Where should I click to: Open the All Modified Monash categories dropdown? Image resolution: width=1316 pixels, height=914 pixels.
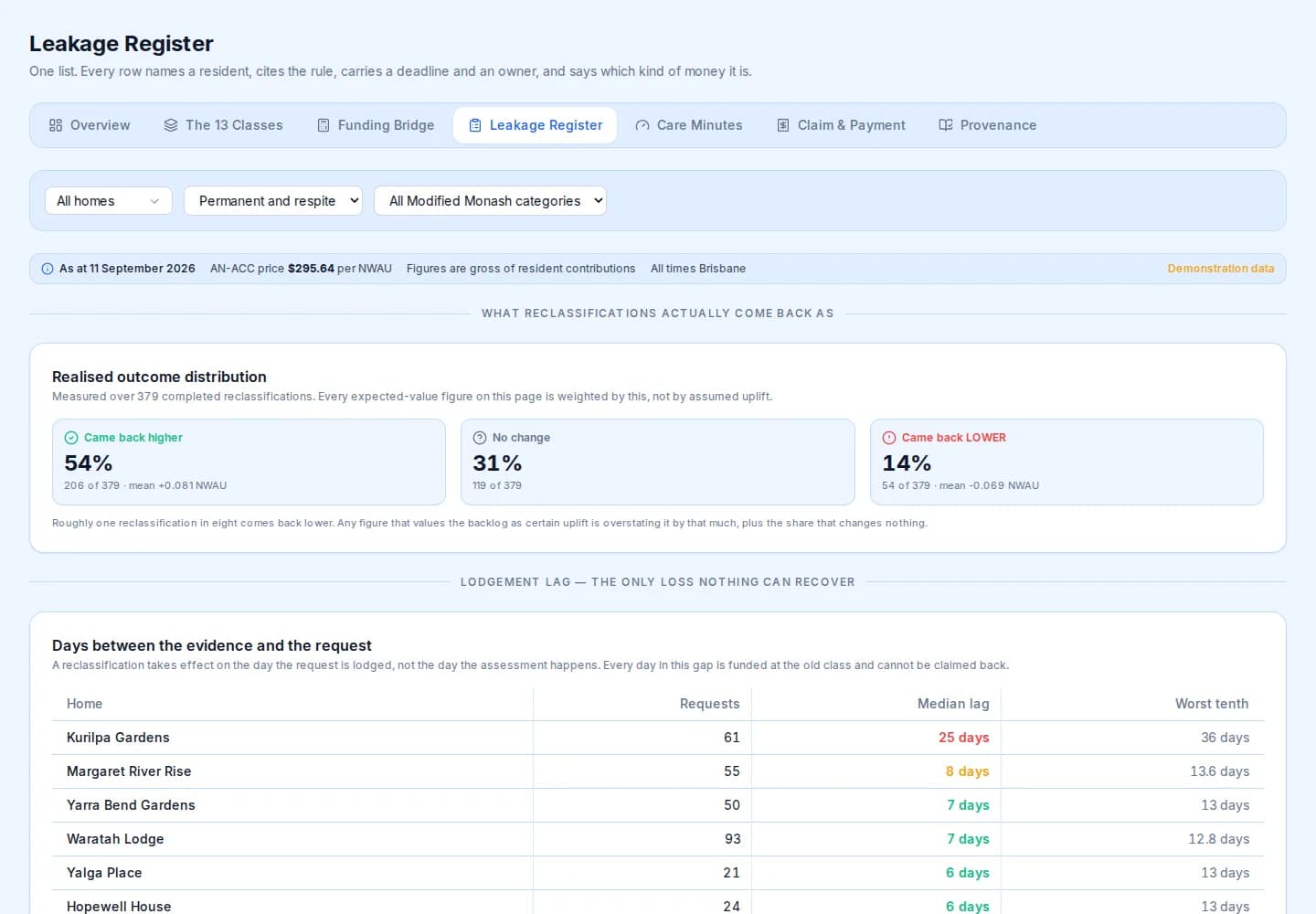pos(490,201)
